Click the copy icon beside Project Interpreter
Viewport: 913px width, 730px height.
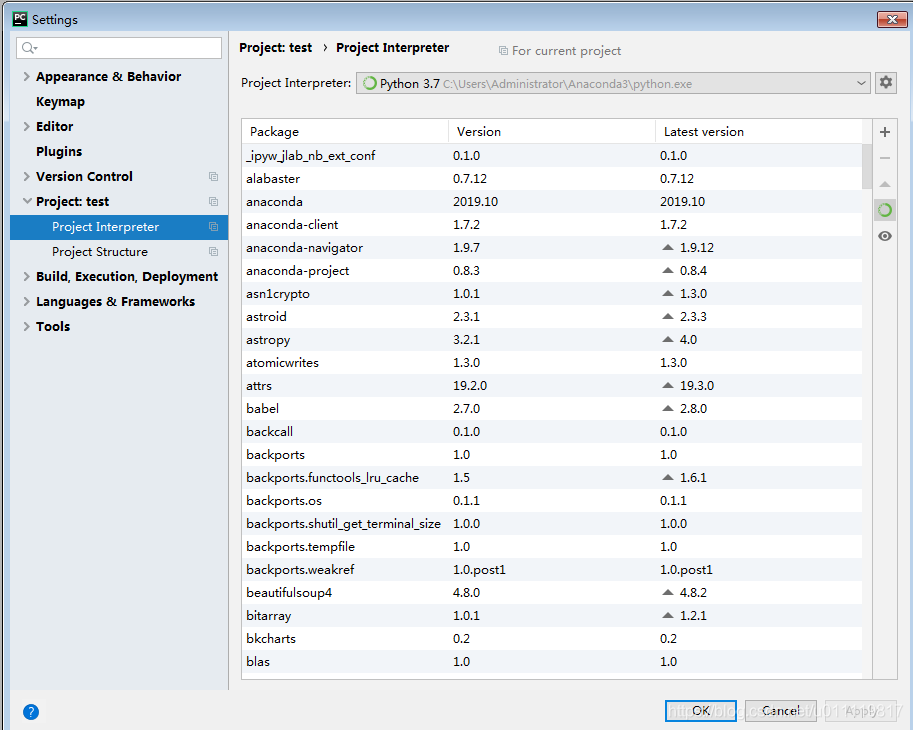click(214, 226)
